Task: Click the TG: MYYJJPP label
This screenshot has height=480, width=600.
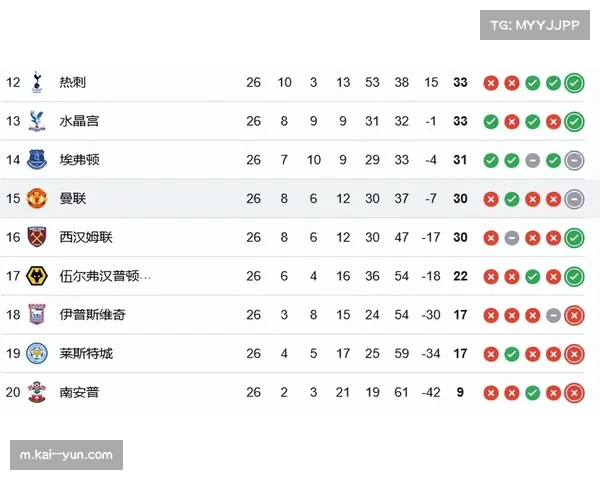Action: click(536, 24)
